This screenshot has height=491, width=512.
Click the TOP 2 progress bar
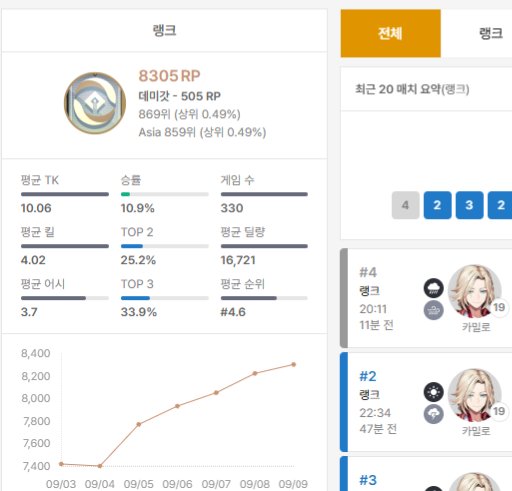(165, 246)
